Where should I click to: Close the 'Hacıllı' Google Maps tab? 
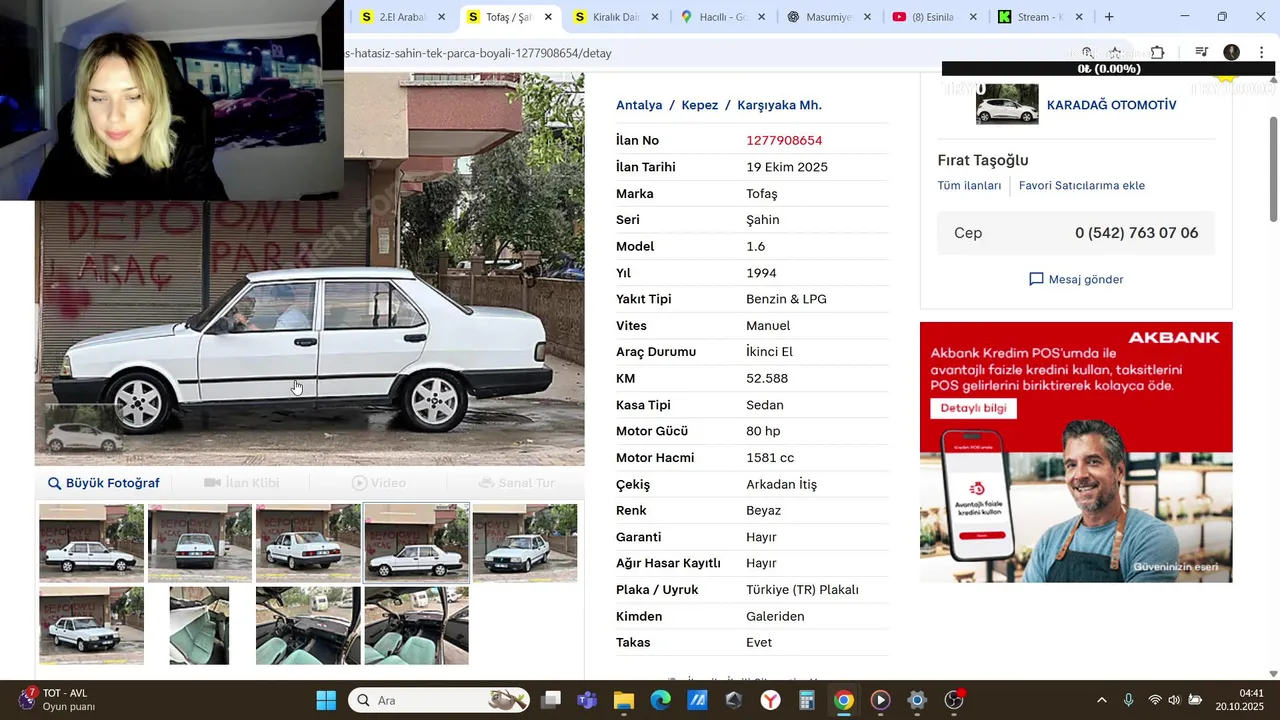(761, 17)
